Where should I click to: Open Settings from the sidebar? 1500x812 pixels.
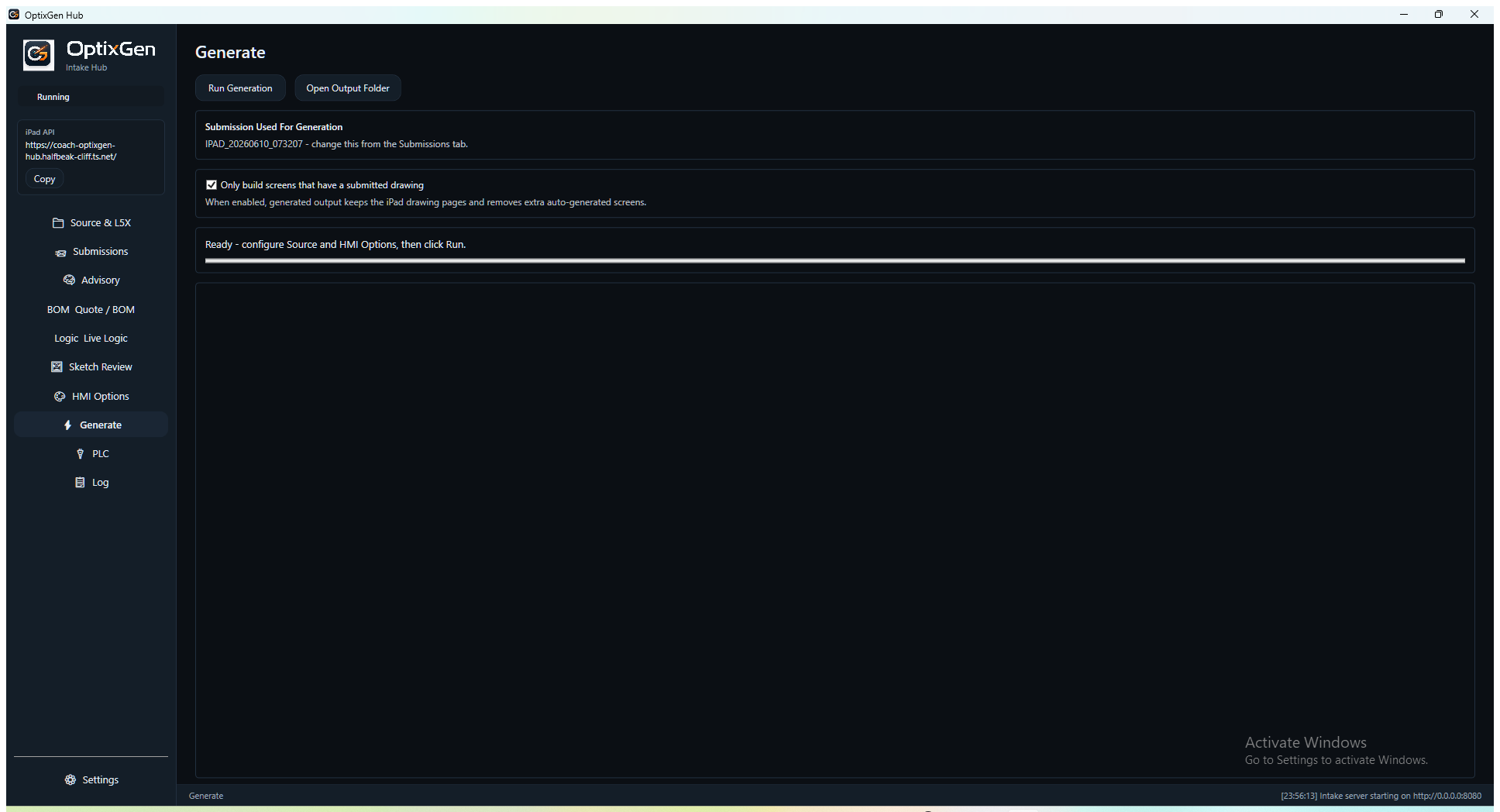[x=91, y=780]
